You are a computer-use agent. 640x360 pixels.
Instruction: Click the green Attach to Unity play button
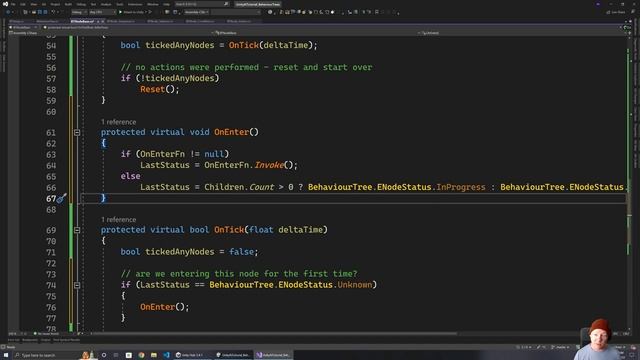pos(120,12)
